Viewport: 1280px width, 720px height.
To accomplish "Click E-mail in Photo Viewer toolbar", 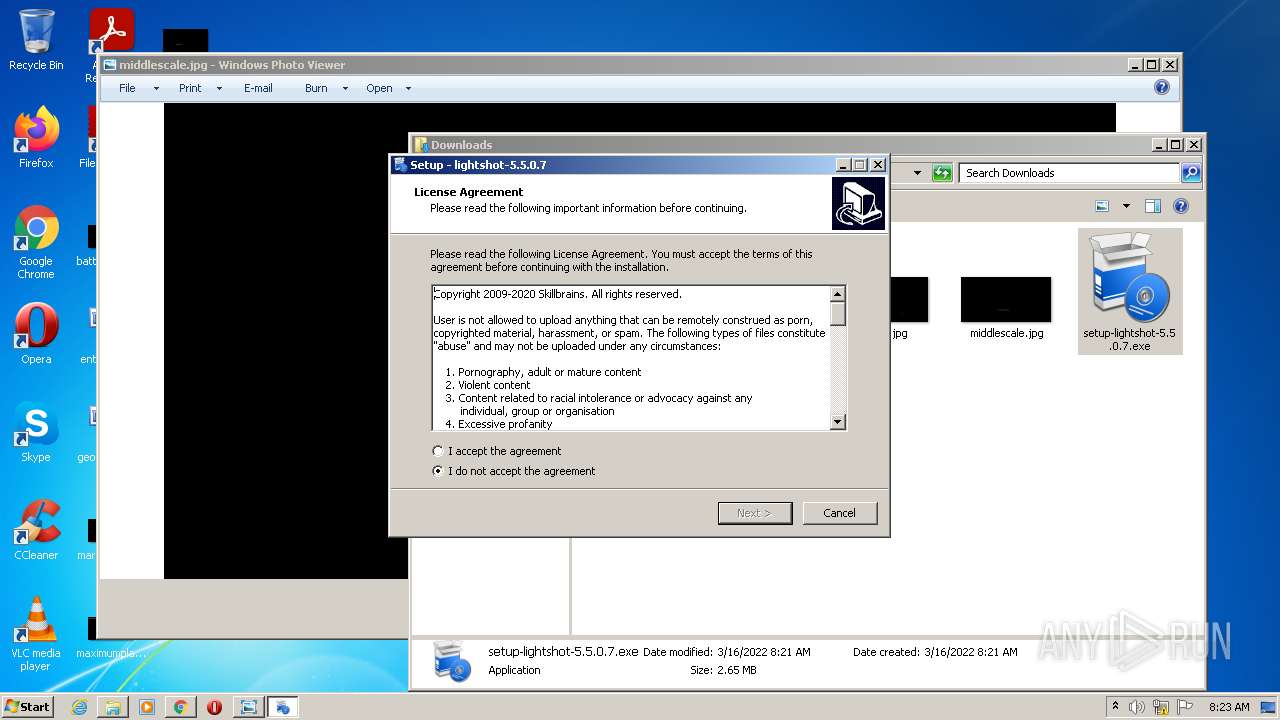I will pyautogui.click(x=258, y=88).
